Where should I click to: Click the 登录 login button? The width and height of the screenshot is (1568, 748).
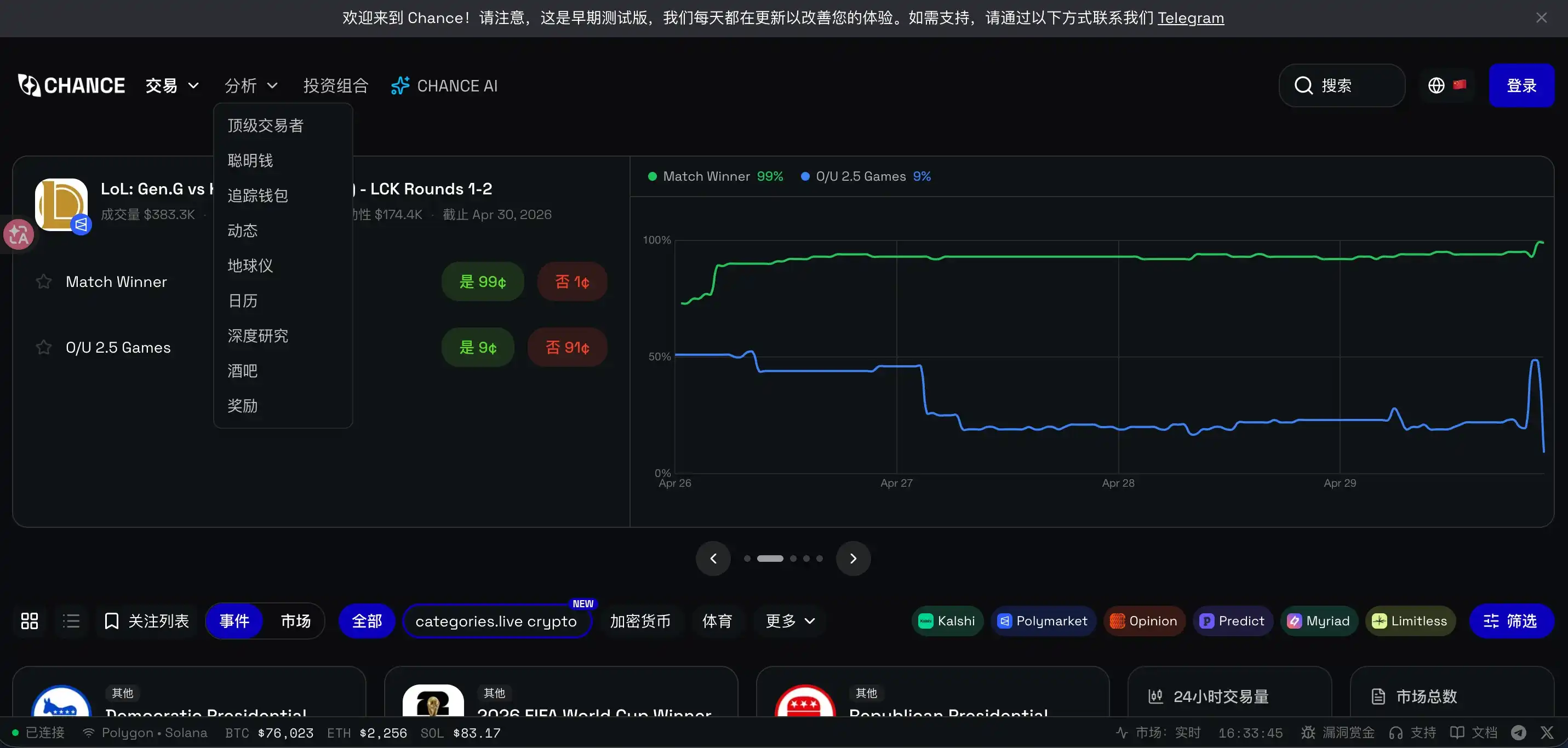click(x=1521, y=86)
